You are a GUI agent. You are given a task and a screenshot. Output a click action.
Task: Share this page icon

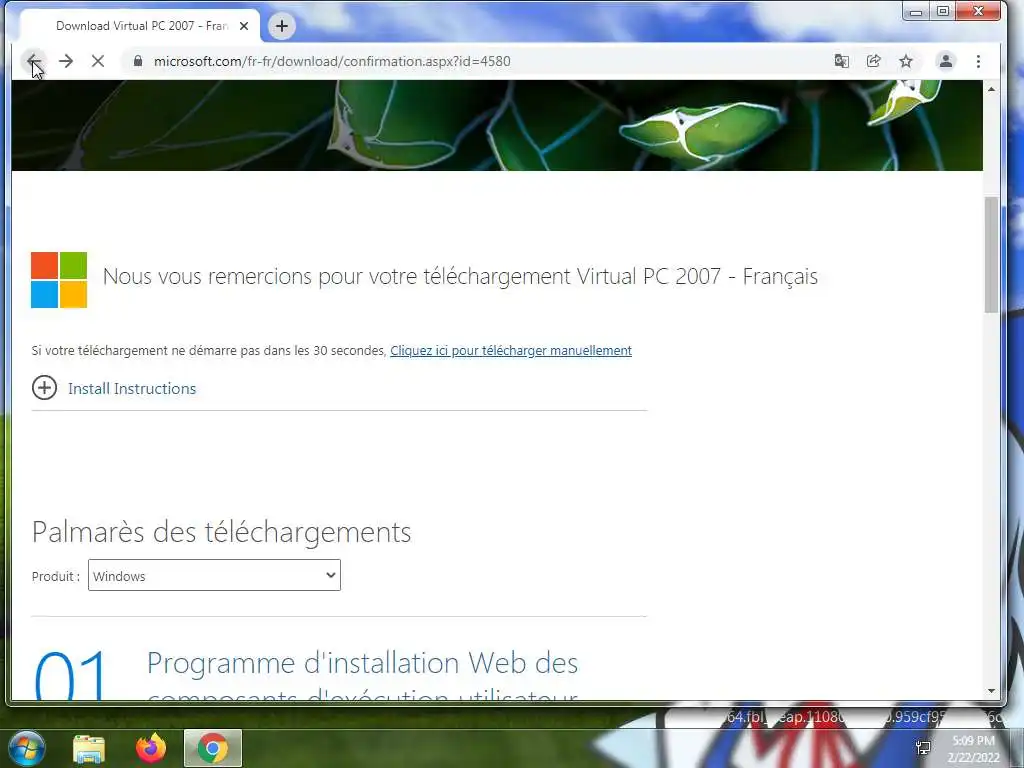873,61
